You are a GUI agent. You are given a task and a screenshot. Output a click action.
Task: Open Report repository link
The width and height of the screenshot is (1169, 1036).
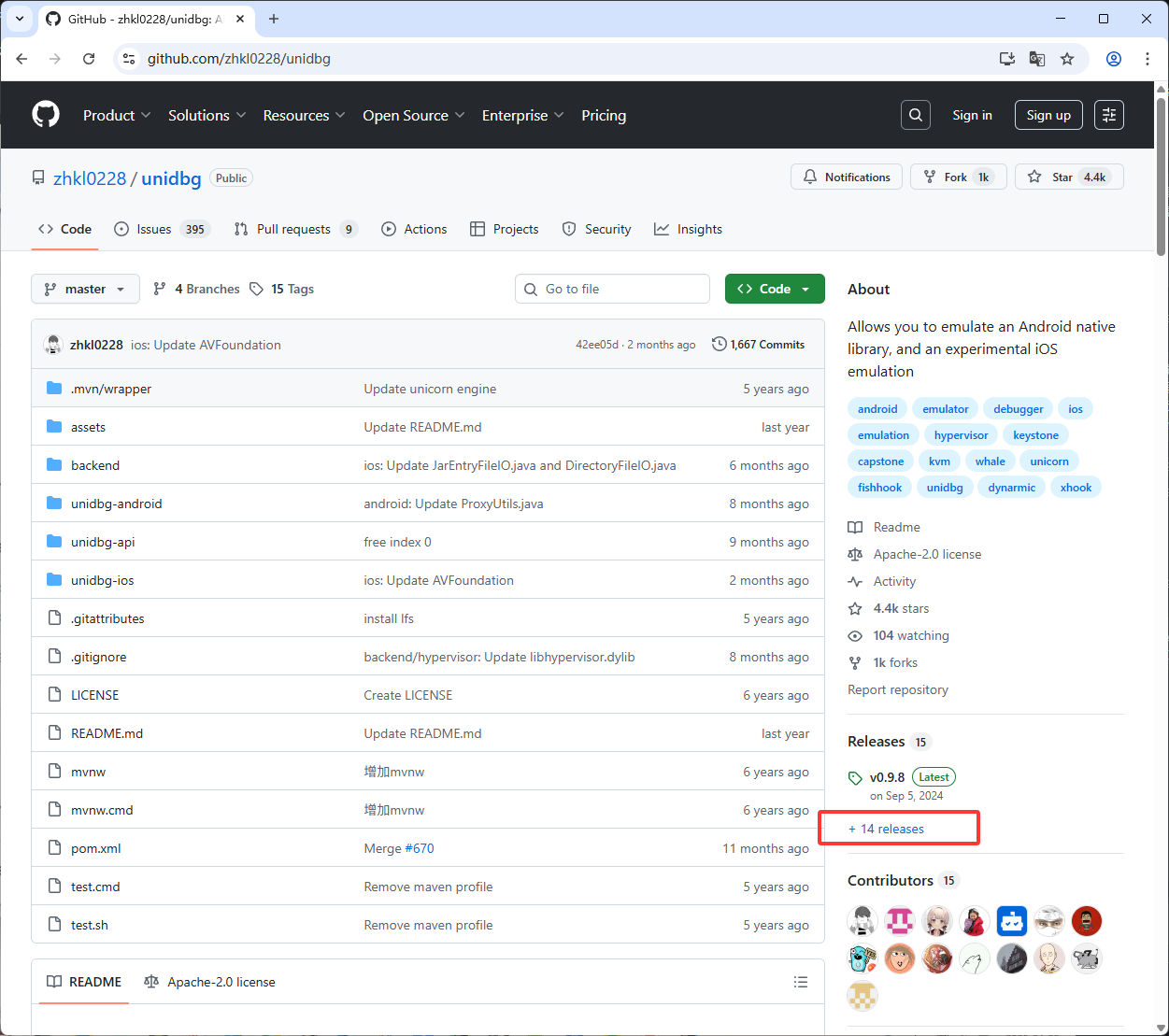898,689
